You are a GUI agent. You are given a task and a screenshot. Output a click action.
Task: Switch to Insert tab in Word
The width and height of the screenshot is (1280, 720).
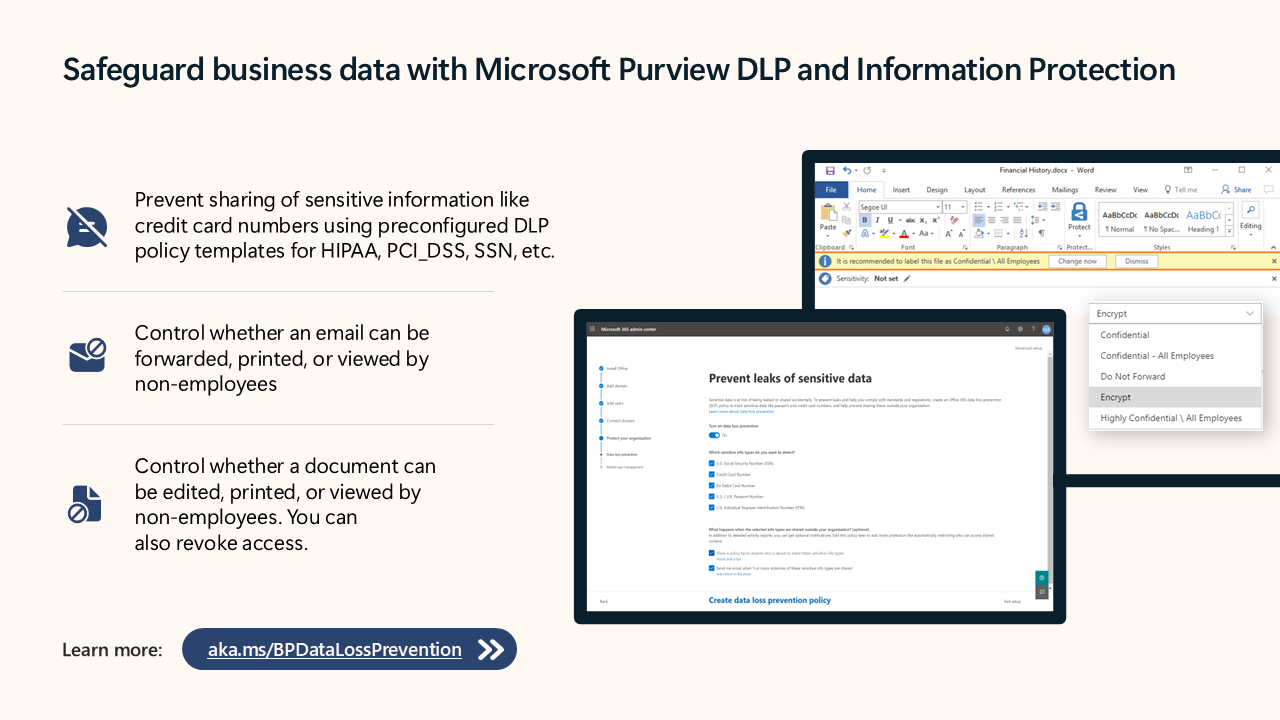point(901,190)
